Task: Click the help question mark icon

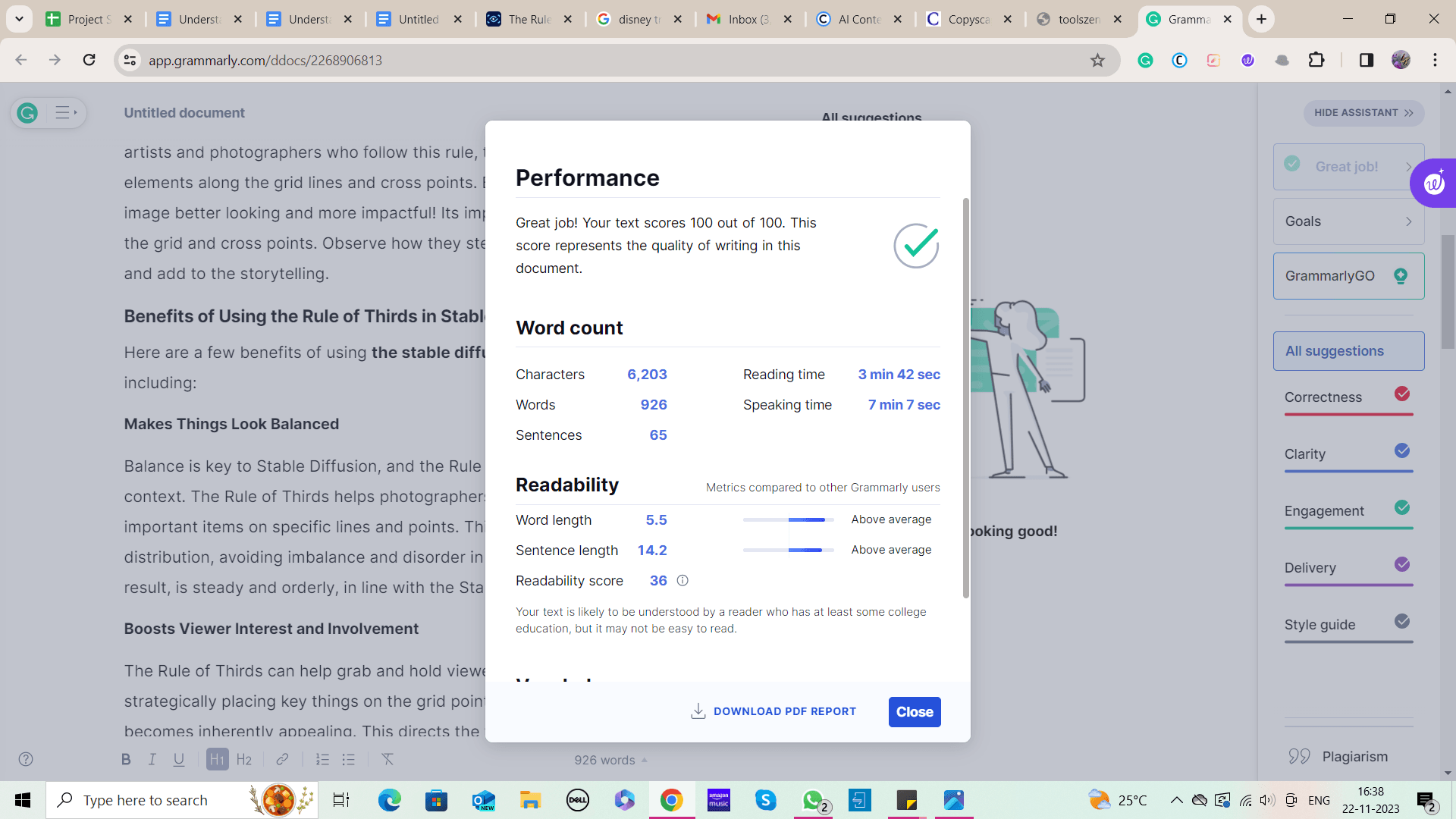Action: point(26,759)
